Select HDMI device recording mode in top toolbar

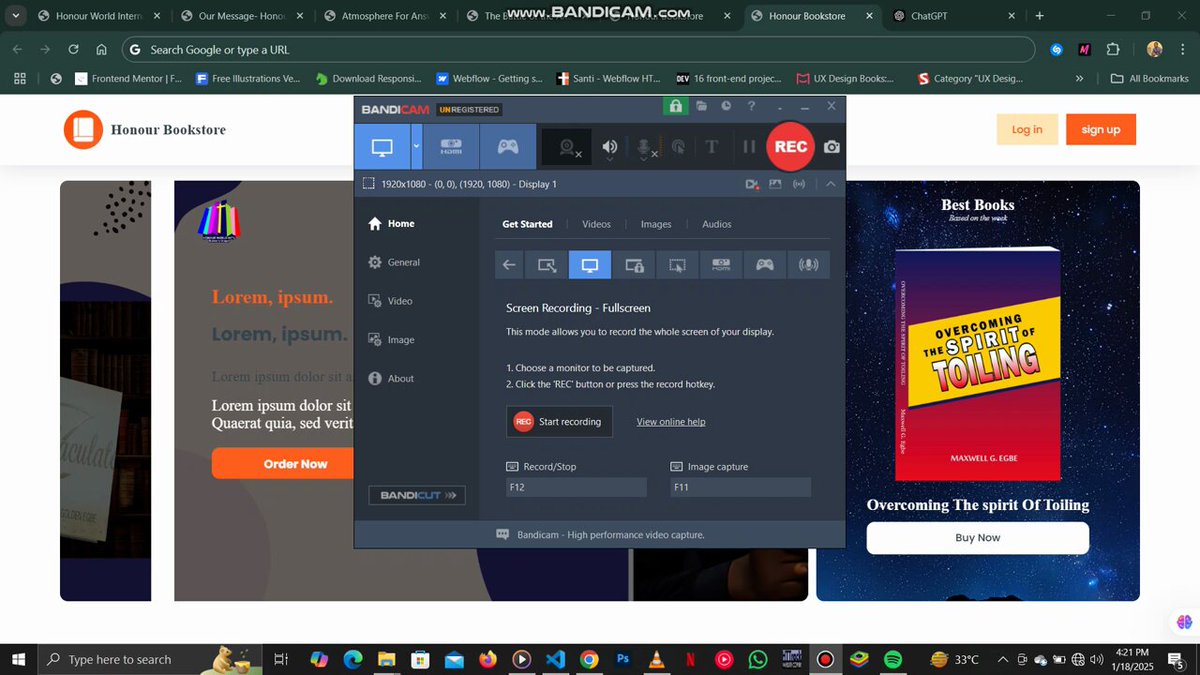point(452,147)
